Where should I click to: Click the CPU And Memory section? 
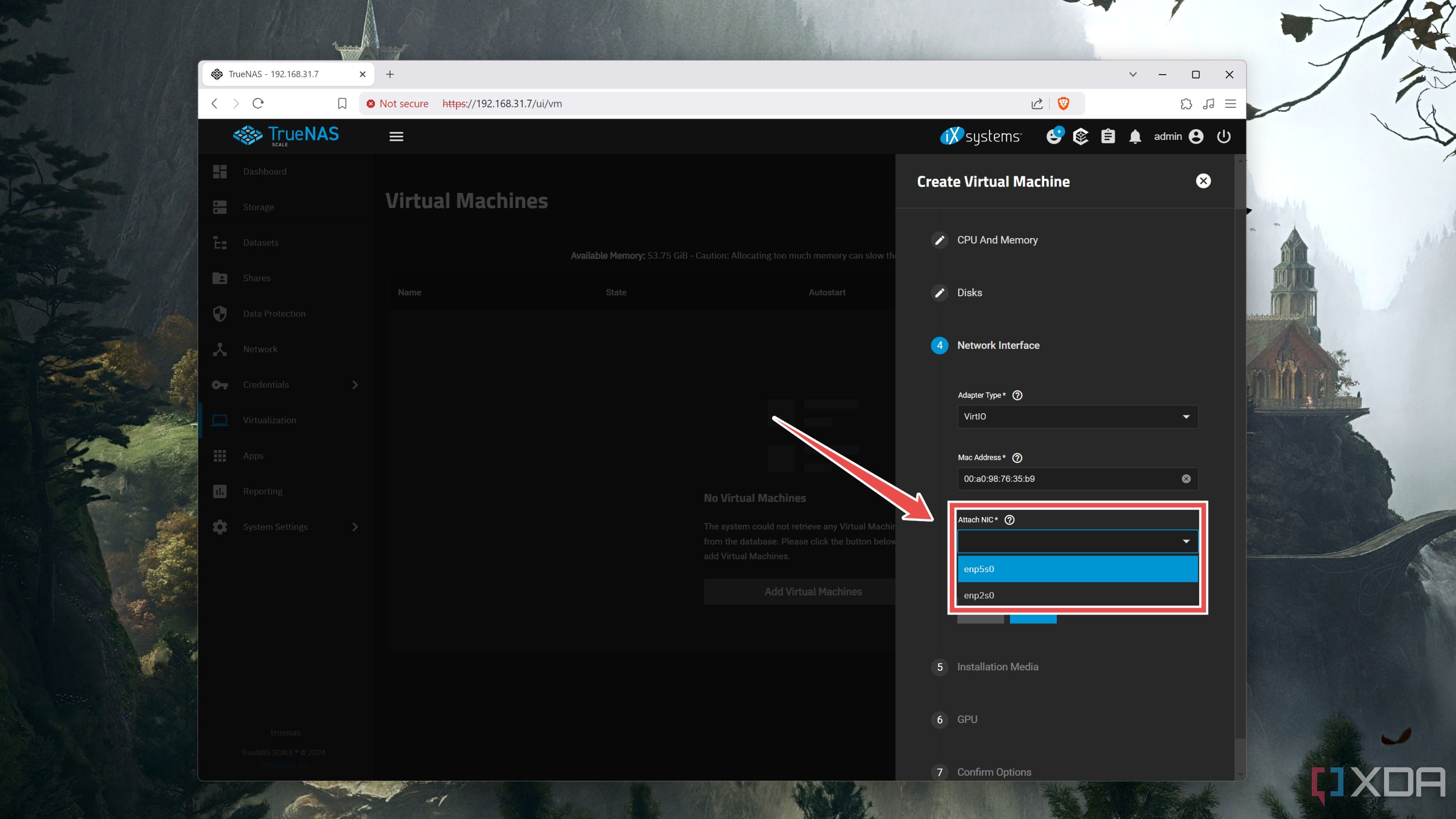point(997,239)
